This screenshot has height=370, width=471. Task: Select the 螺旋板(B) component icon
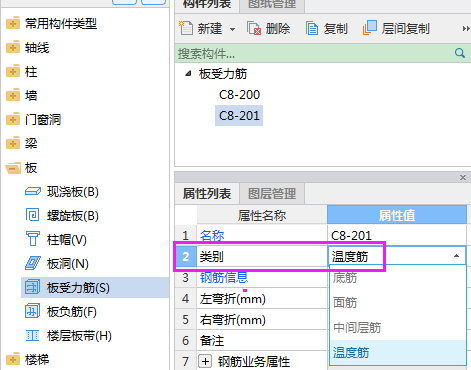pyautogui.click(x=33, y=215)
